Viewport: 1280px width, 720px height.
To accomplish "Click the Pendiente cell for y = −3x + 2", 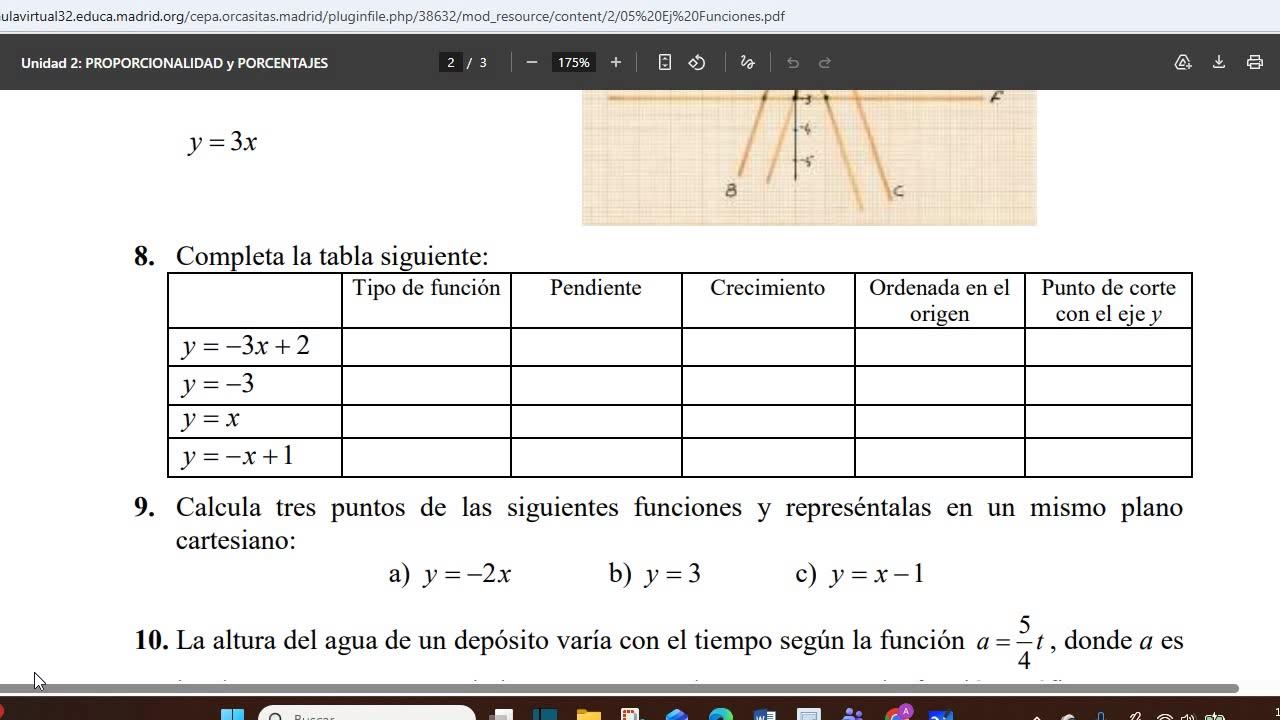I will [x=596, y=347].
